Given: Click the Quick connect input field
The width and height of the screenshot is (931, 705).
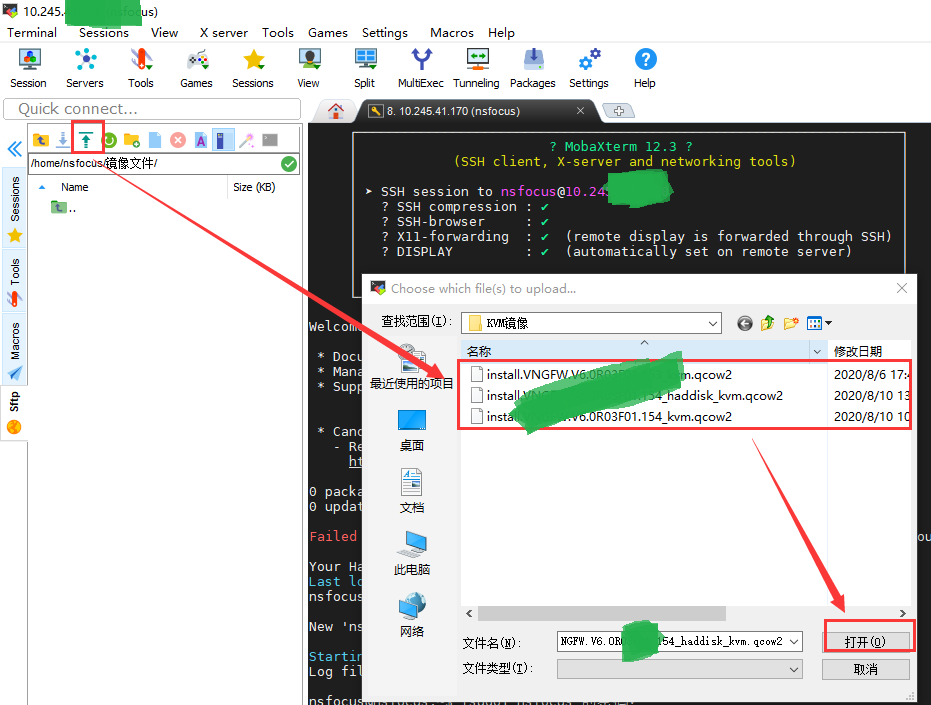Looking at the screenshot, I should click(x=152, y=109).
